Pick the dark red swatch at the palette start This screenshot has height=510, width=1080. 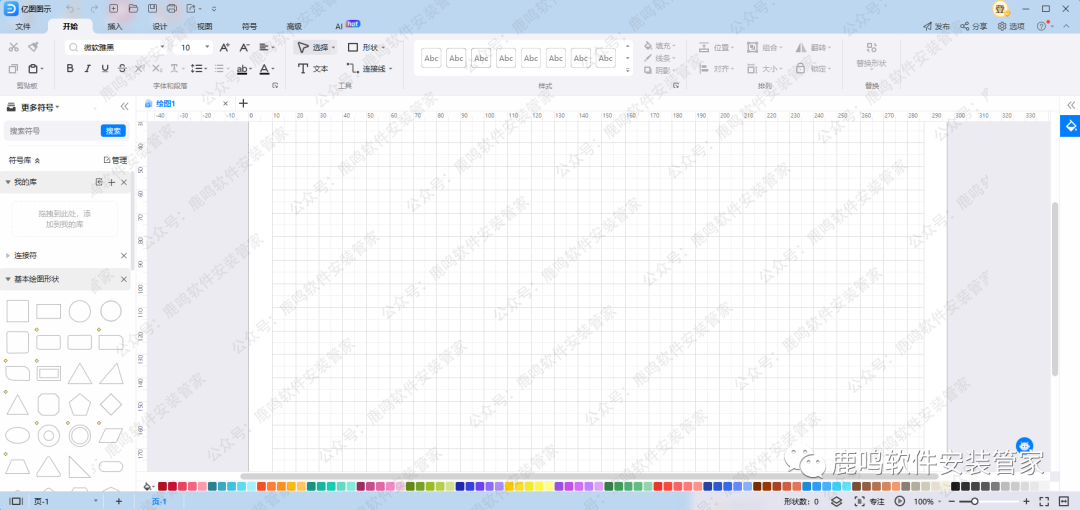click(x=162, y=487)
